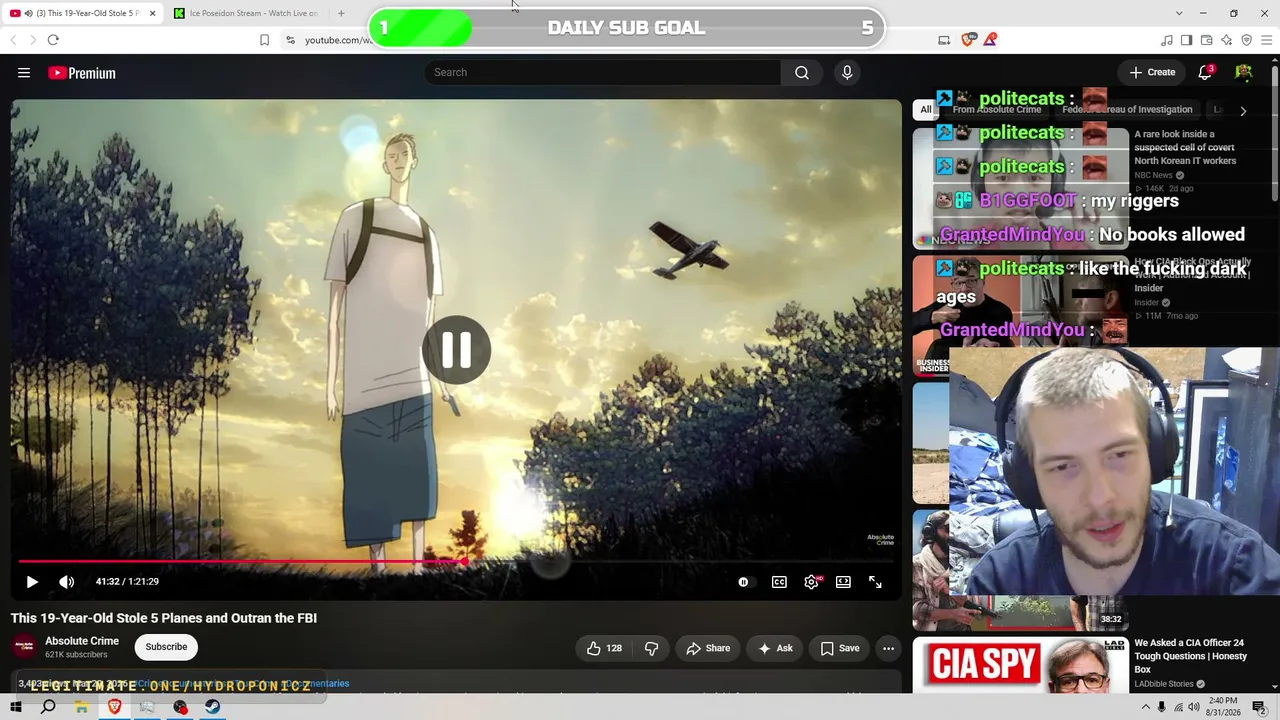Open Steam from the taskbar
This screenshot has height=720, width=1280.
tap(213, 707)
